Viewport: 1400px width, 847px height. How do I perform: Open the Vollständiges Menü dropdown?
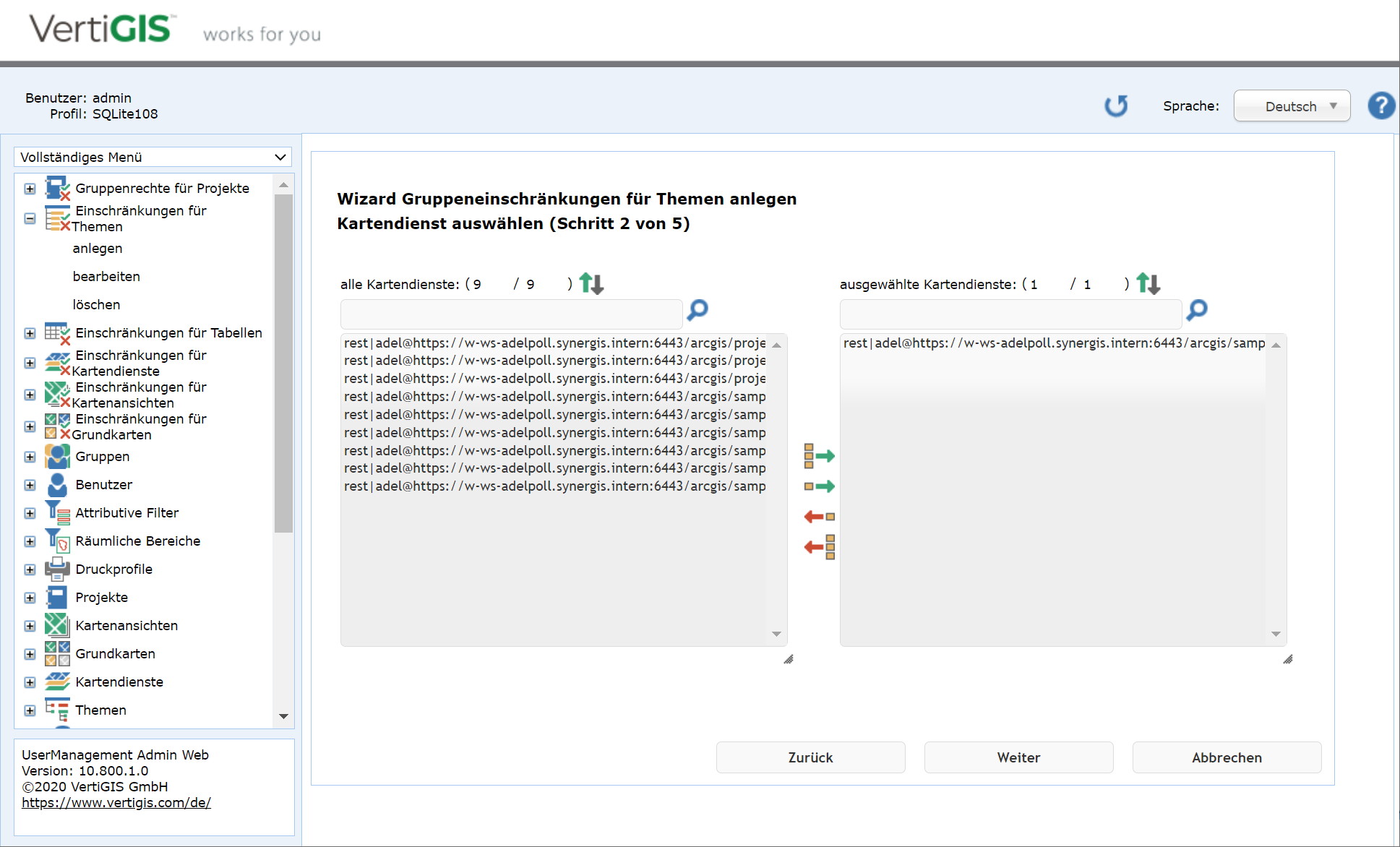(x=153, y=157)
